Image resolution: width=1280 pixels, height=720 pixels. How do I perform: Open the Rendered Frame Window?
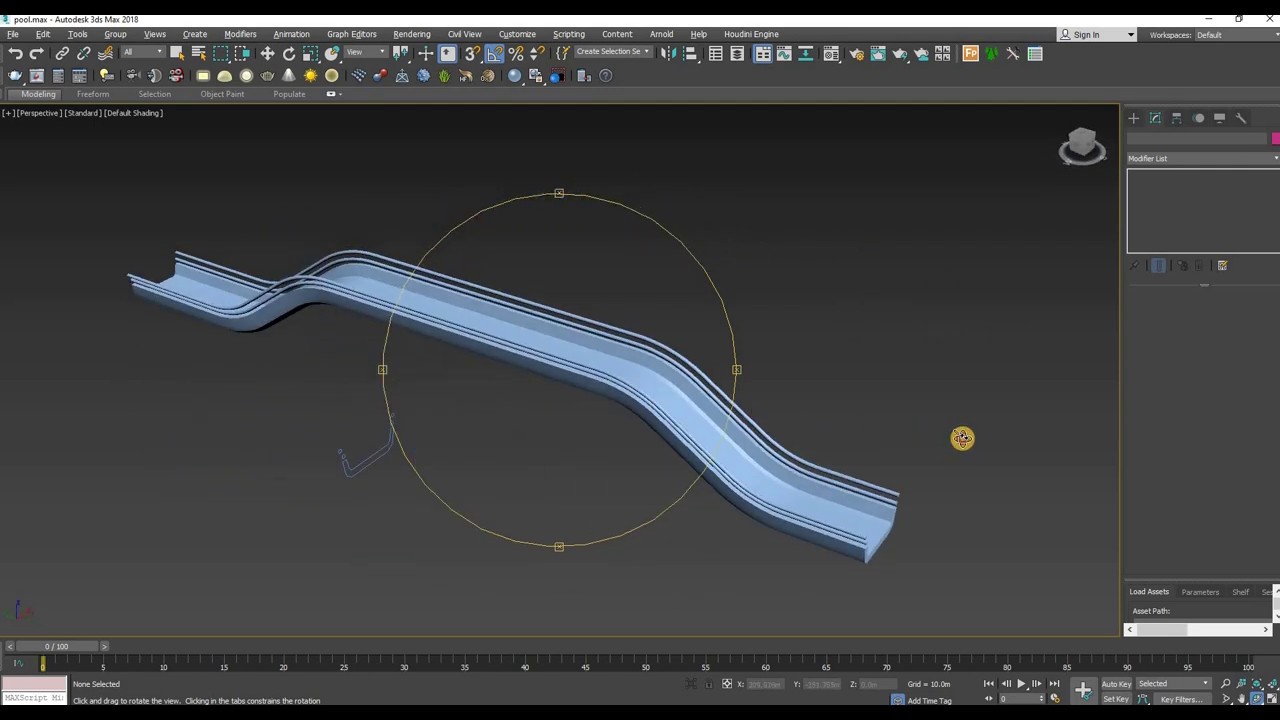pyautogui.click(x=878, y=54)
